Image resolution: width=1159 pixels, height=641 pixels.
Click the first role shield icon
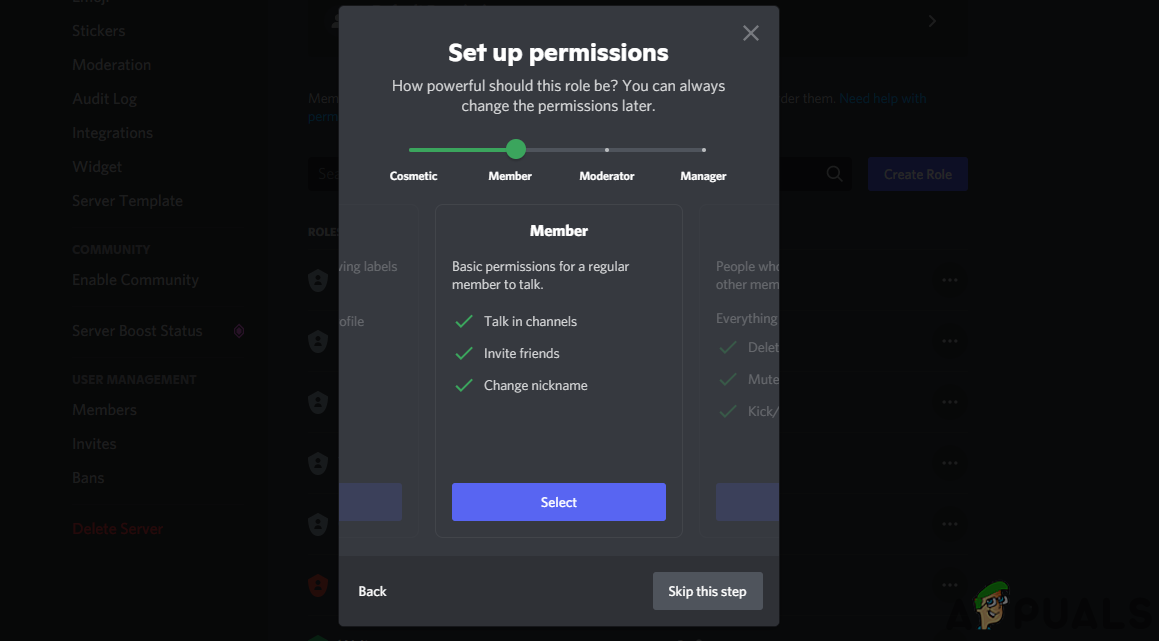[x=318, y=281]
